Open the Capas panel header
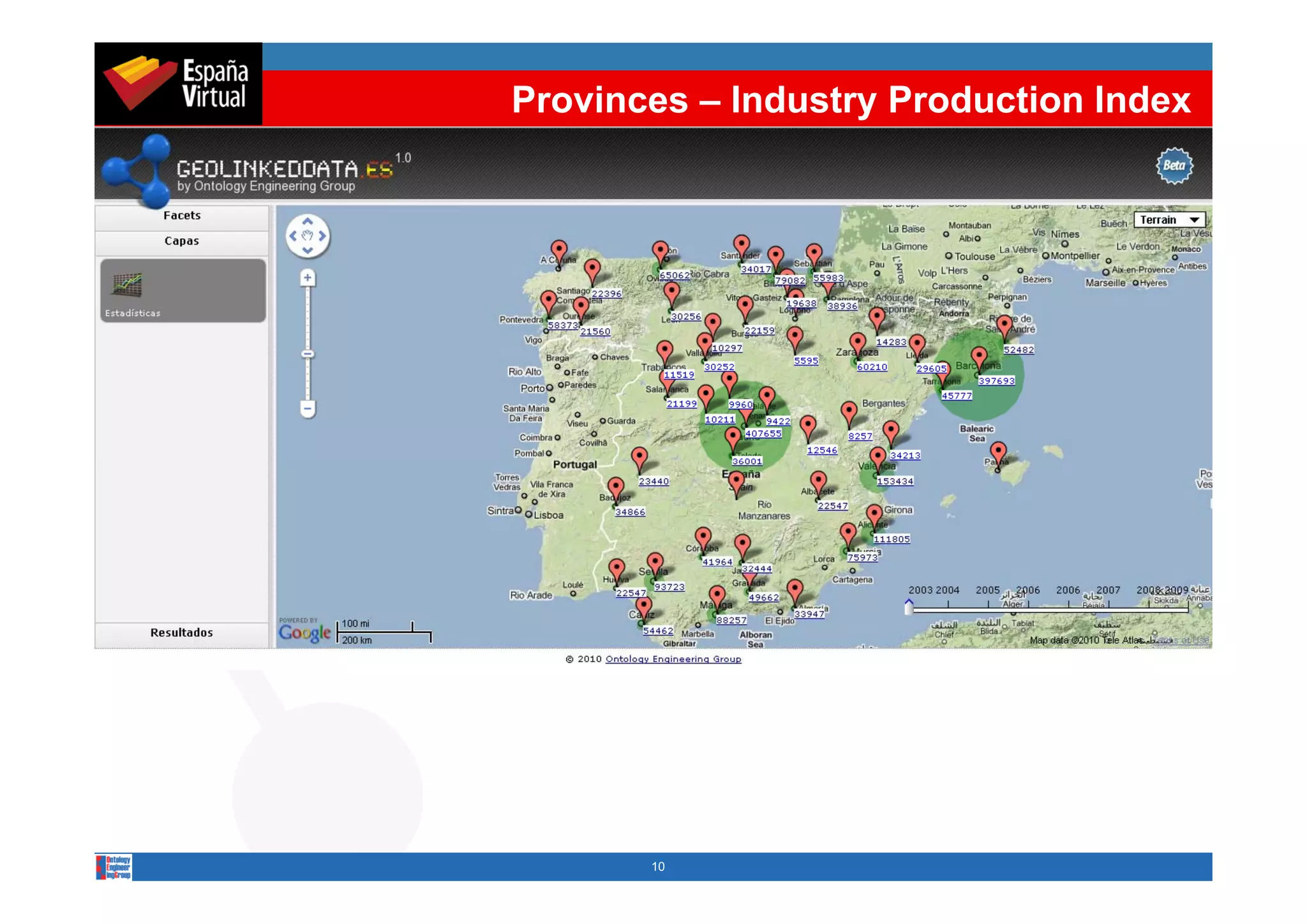Viewport: 1307px width, 924px height. click(x=182, y=241)
